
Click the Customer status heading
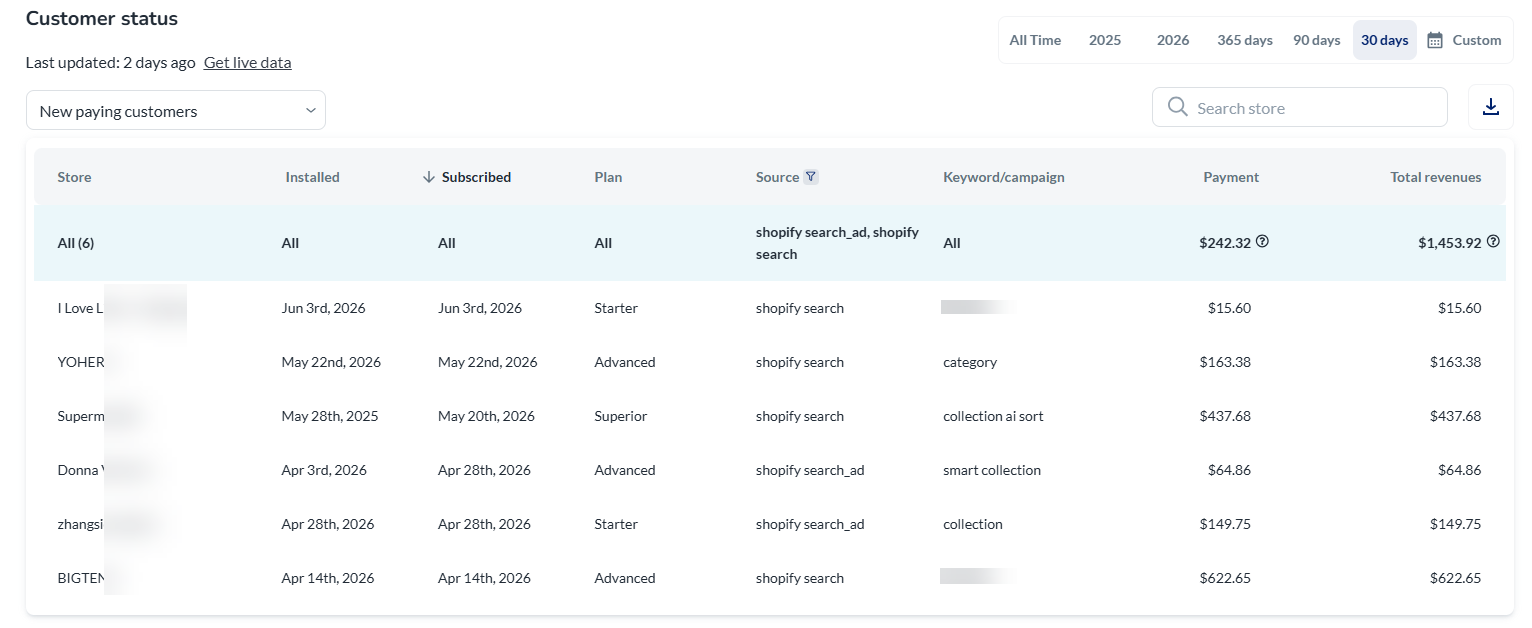tap(102, 18)
